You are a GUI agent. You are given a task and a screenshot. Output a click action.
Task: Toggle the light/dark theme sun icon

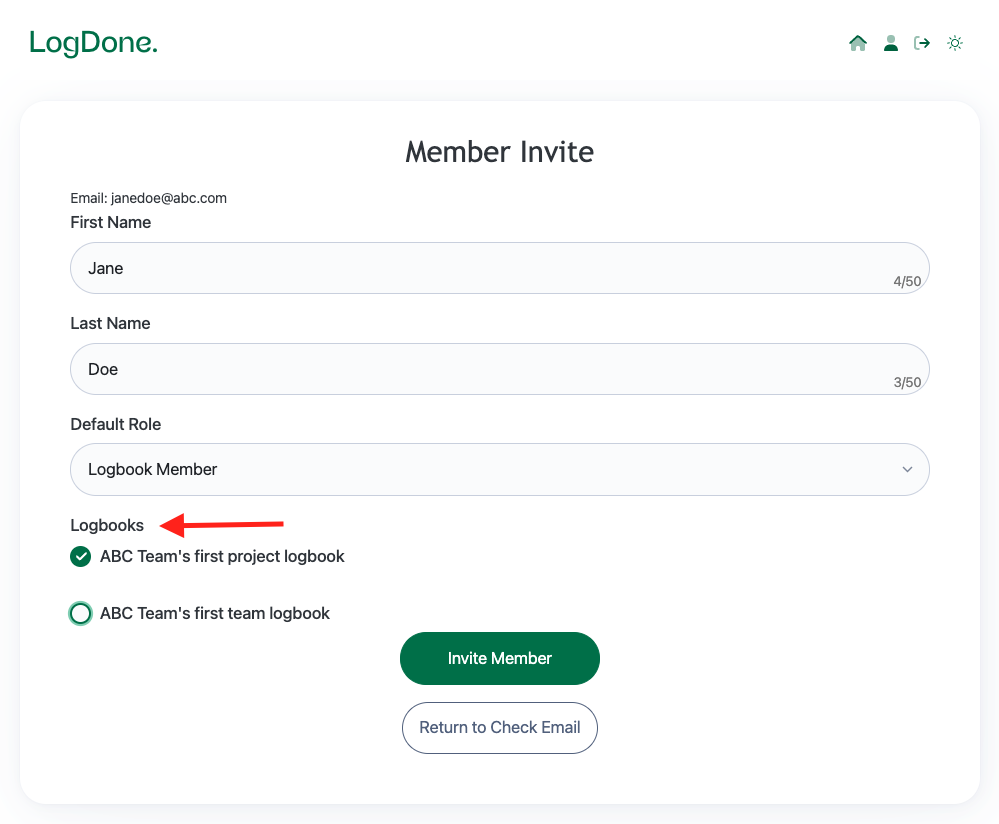pyautogui.click(x=955, y=43)
